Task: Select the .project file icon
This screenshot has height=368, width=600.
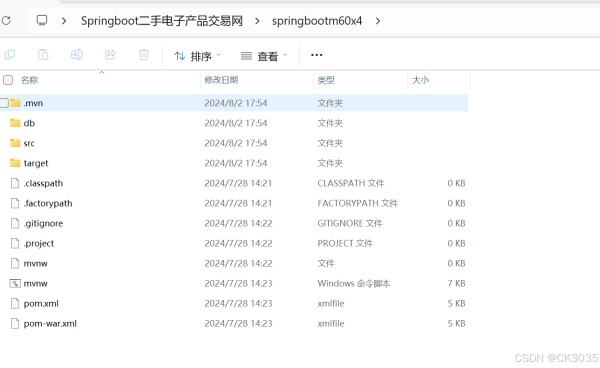Action: (x=15, y=243)
